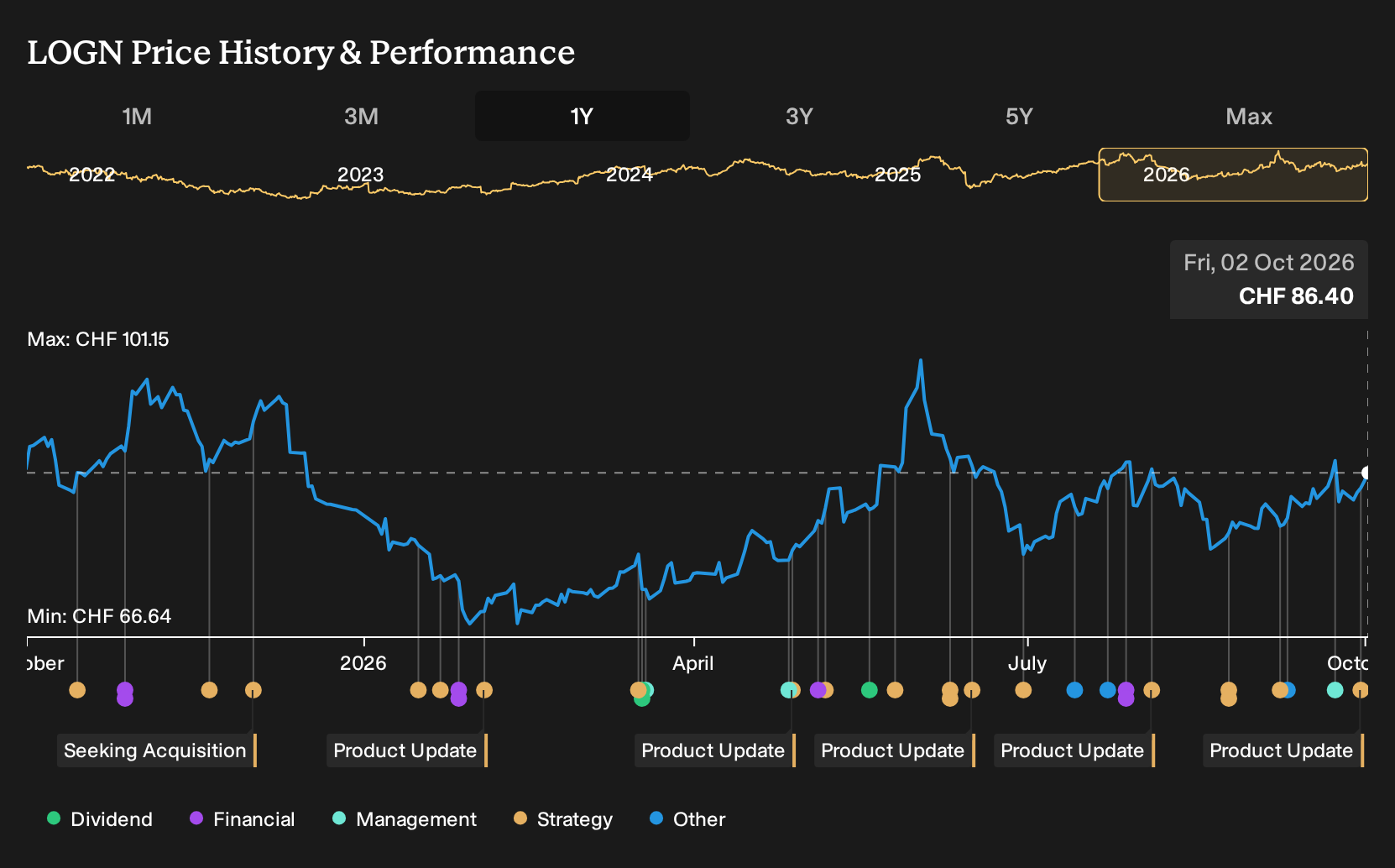Toggle Dividend events in the legend
Viewport: 1395px width, 868px height.
100,819
